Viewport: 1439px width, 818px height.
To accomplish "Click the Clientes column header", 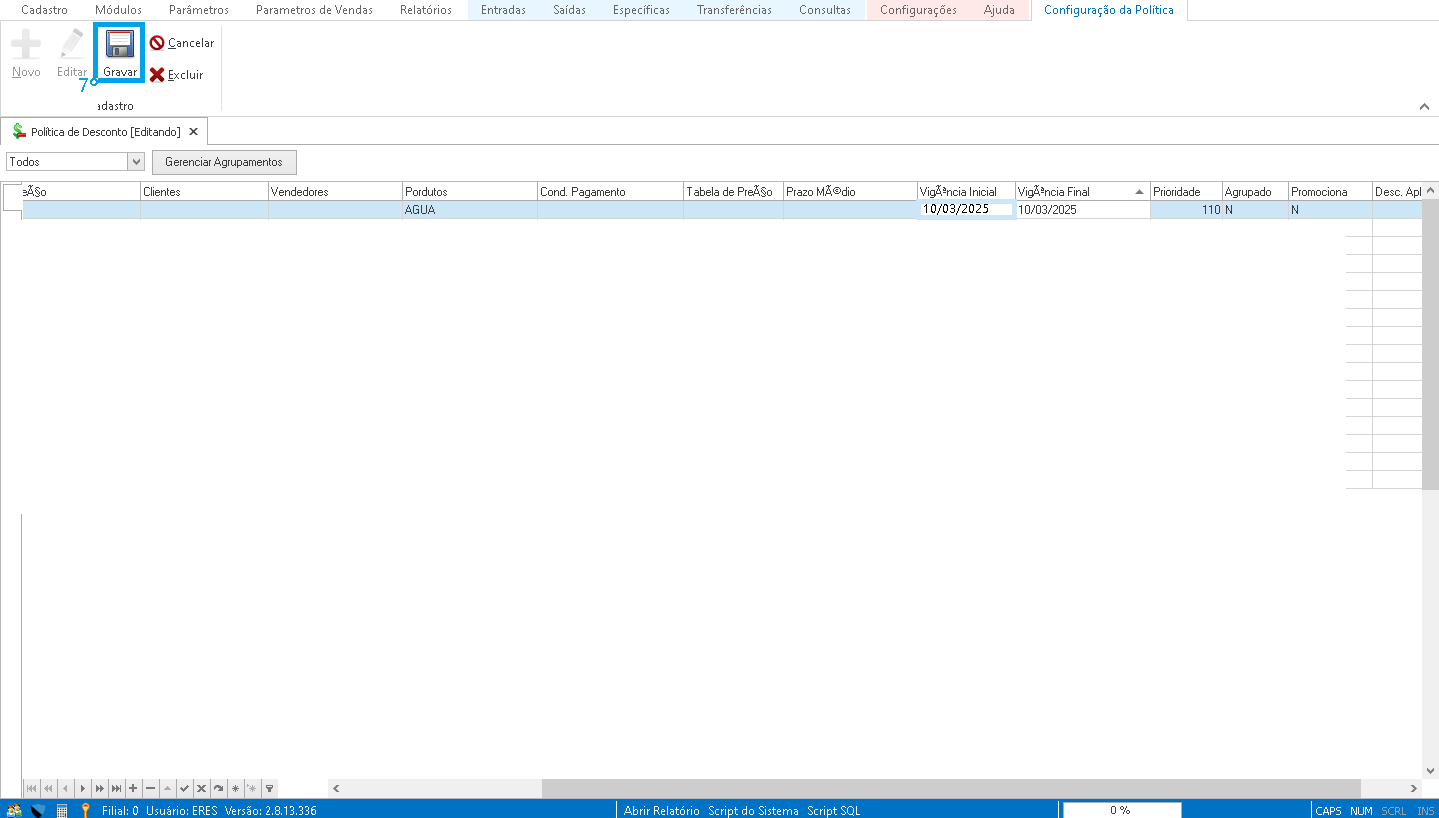I will click(x=204, y=191).
